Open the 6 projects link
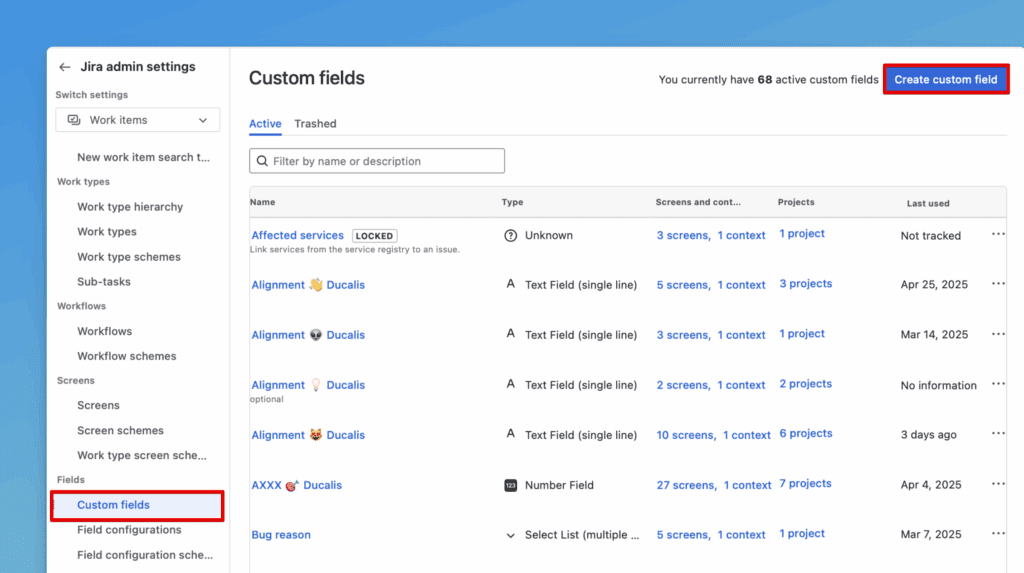This screenshot has width=1024, height=573. (x=805, y=434)
